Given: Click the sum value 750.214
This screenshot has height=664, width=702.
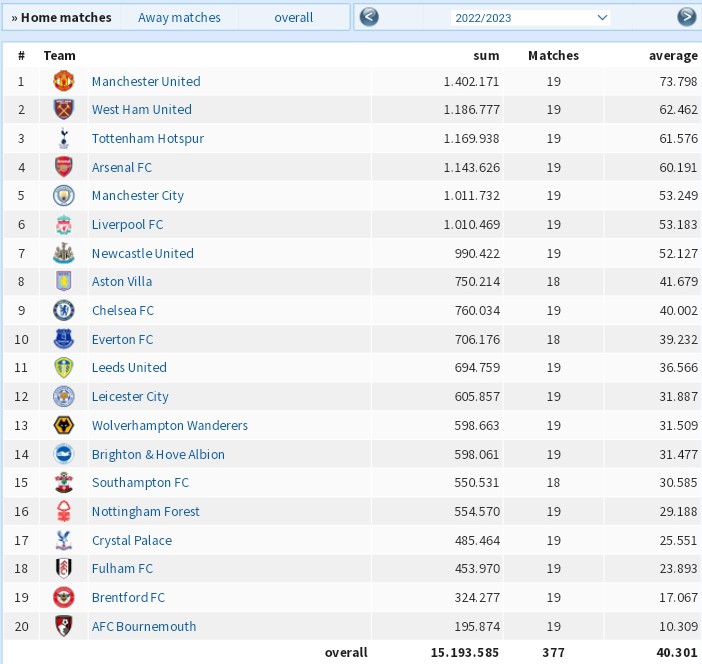Looking at the screenshot, I should 477,282.
